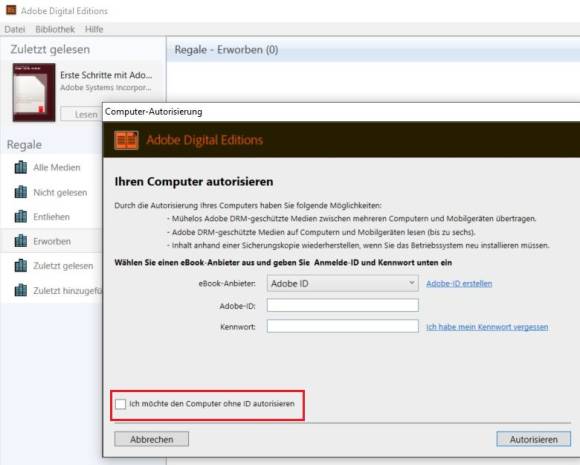This screenshot has width=580, height=465.
Task: Follow the Adobe-ID erstellen link
Action: [x=459, y=284]
